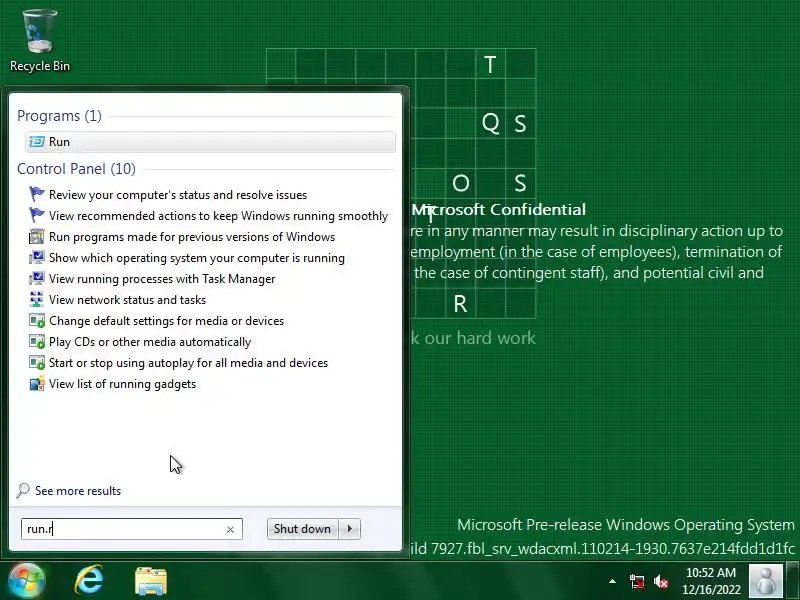Image resolution: width=800 pixels, height=600 pixels.
Task: Click magnifier icon beside See more results
Action: [23, 490]
